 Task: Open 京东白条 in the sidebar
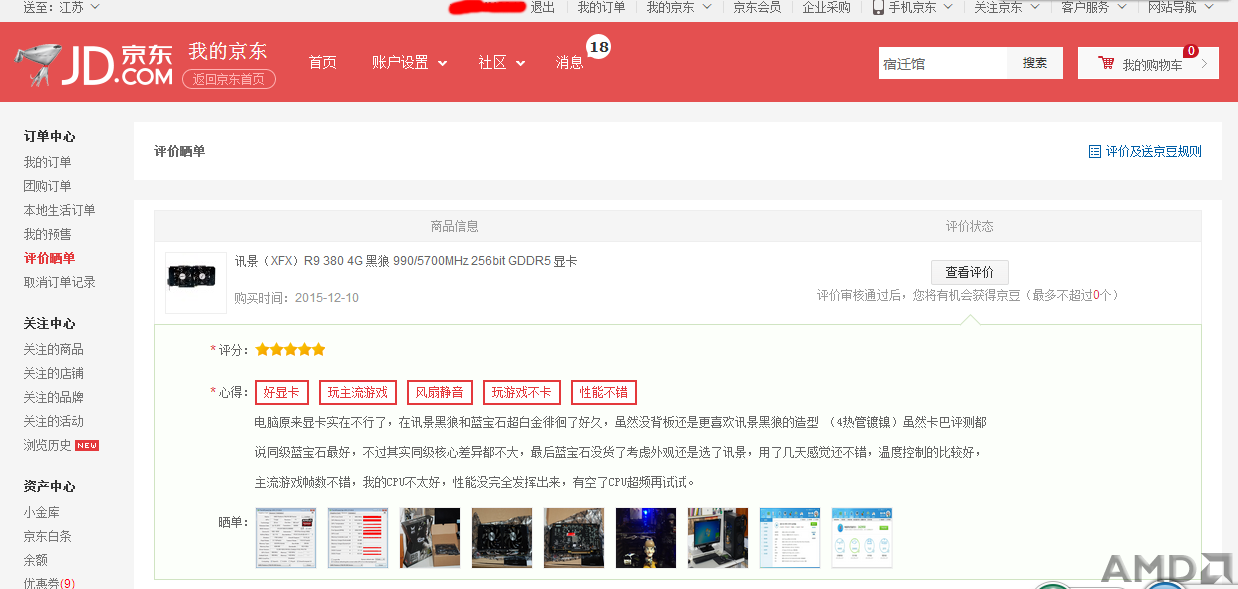[48, 536]
